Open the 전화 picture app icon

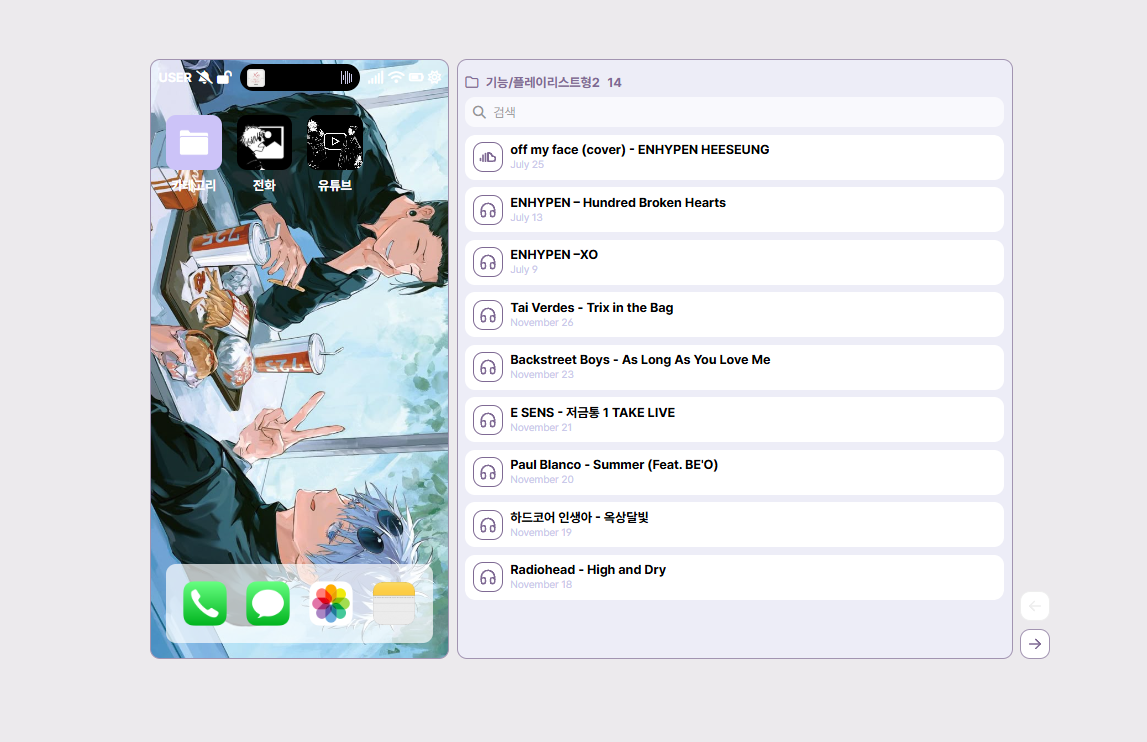pyautogui.click(x=264, y=143)
